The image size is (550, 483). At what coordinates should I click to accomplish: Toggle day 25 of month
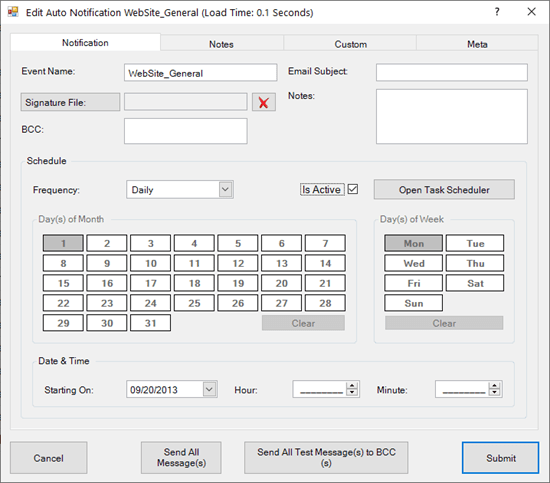tap(194, 303)
